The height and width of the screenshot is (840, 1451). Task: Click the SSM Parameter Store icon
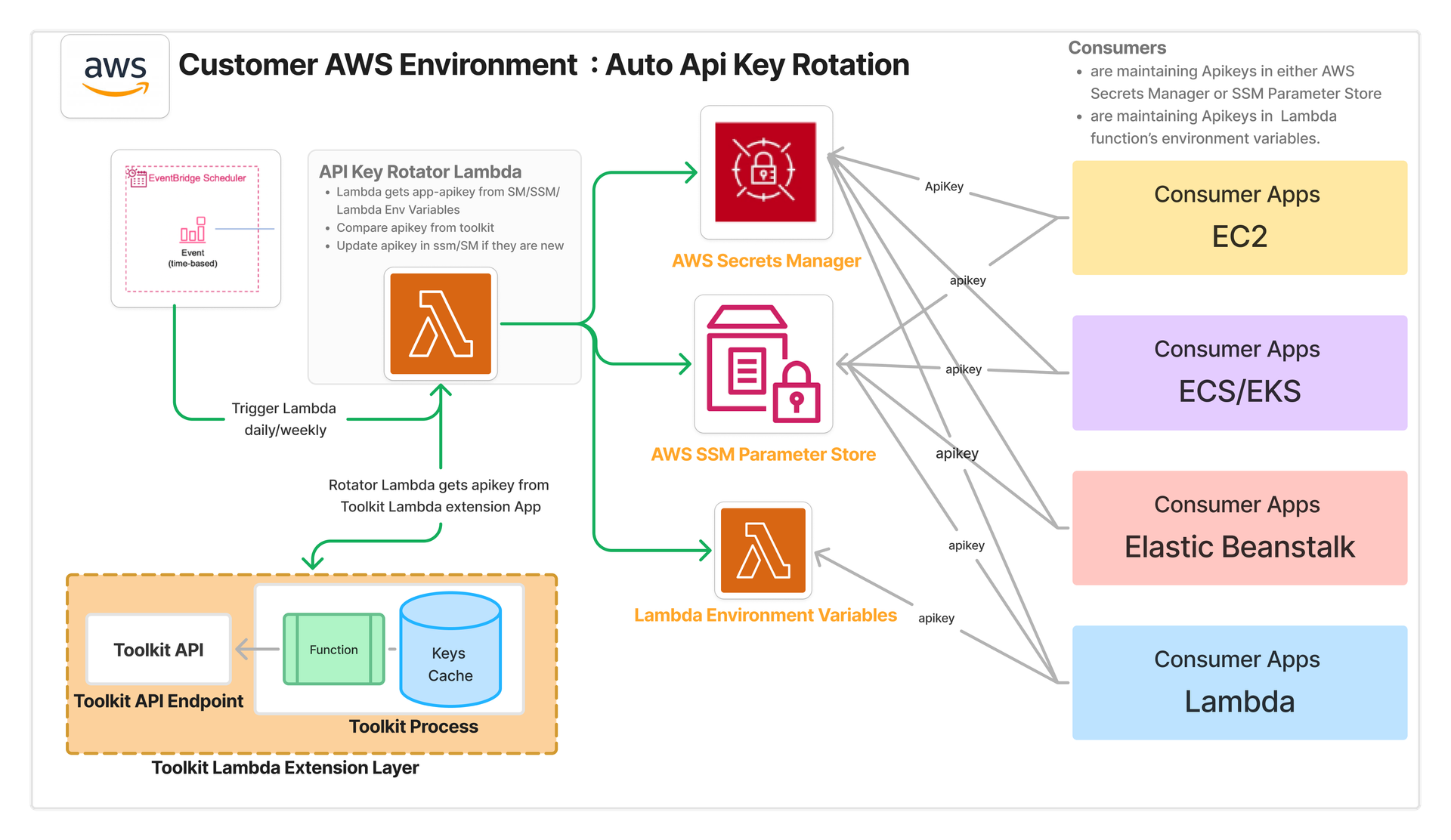tap(763, 363)
